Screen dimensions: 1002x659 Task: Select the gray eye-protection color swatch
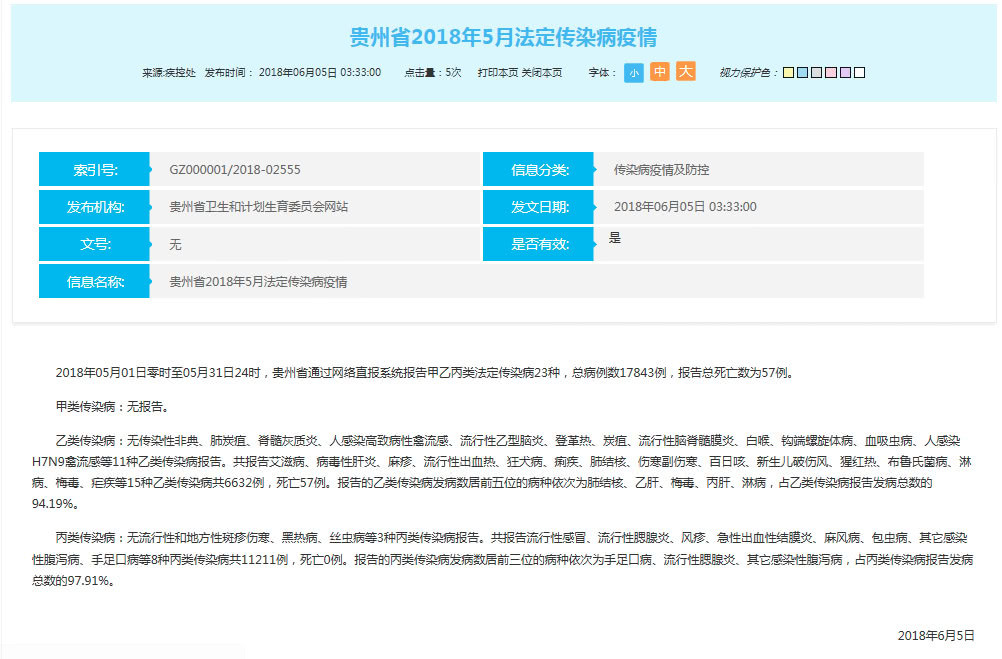click(816, 73)
